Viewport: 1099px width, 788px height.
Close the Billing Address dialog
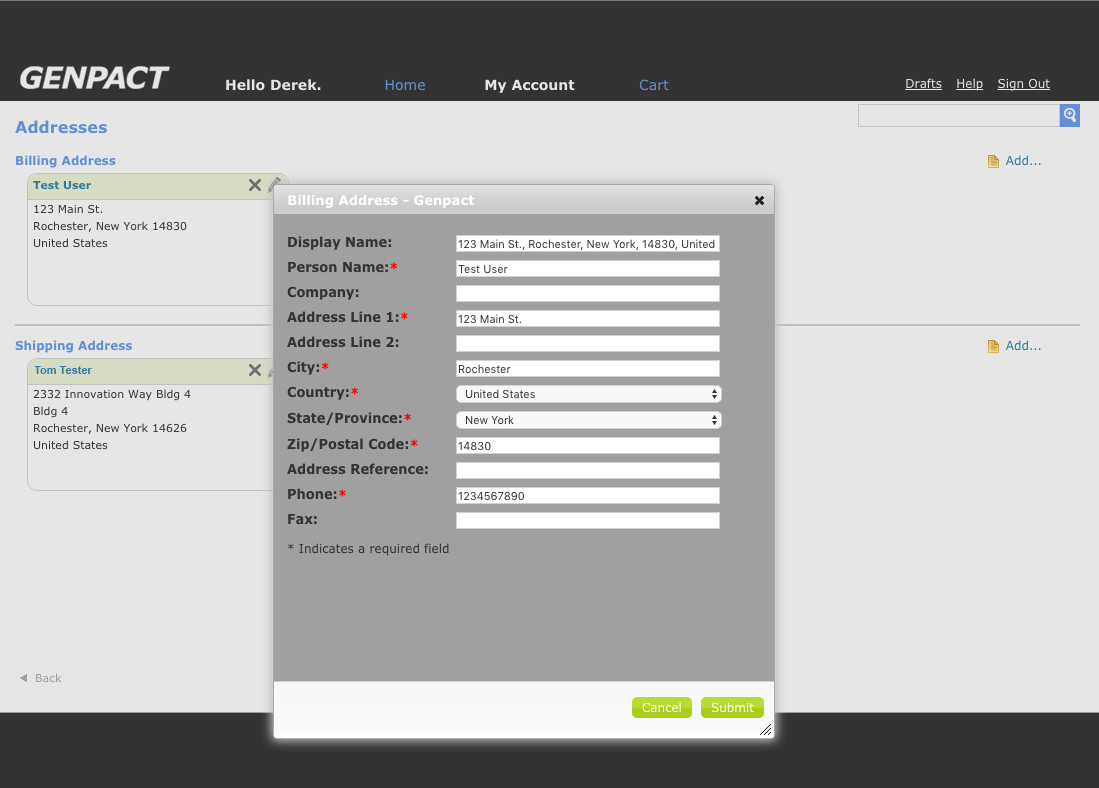coord(759,200)
